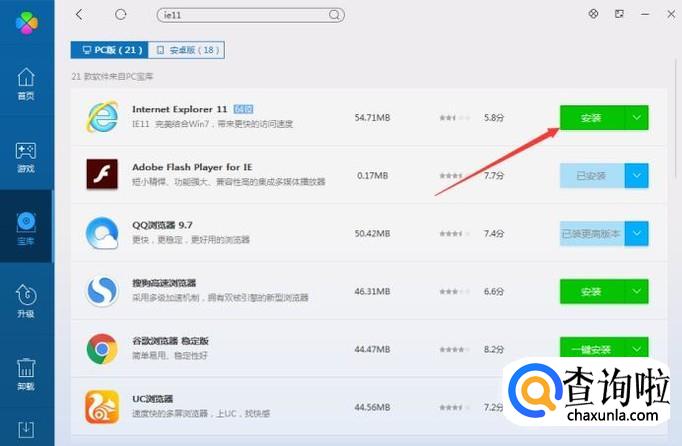Open the downloads icon at sidebar bottom

click(x=26, y=429)
